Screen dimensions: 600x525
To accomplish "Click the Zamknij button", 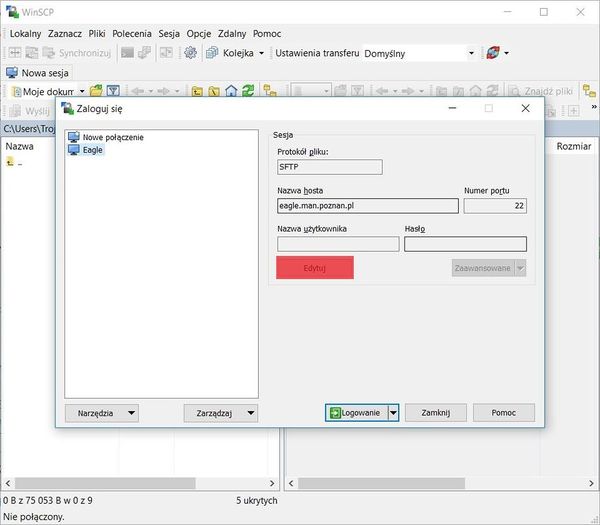I will click(435, 412).
